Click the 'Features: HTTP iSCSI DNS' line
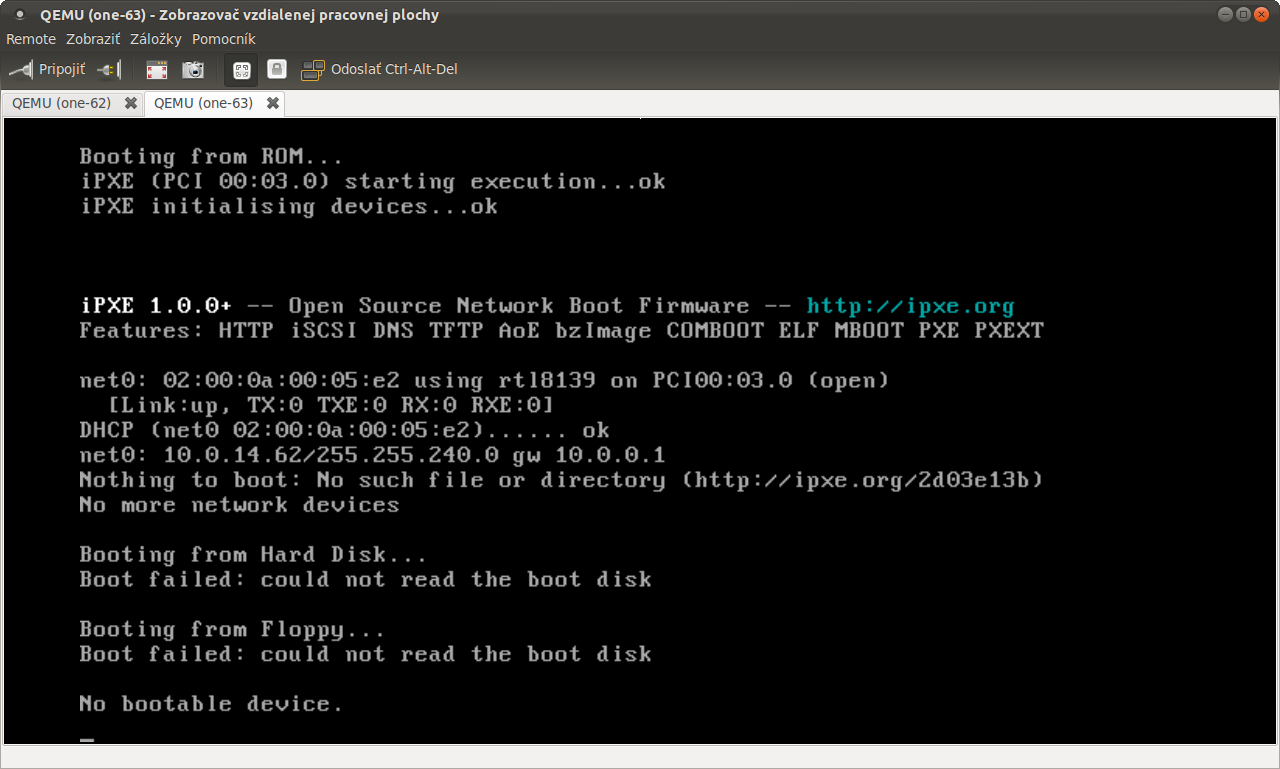This screenshot has height=769, width=1280. [x=561, y=331]
